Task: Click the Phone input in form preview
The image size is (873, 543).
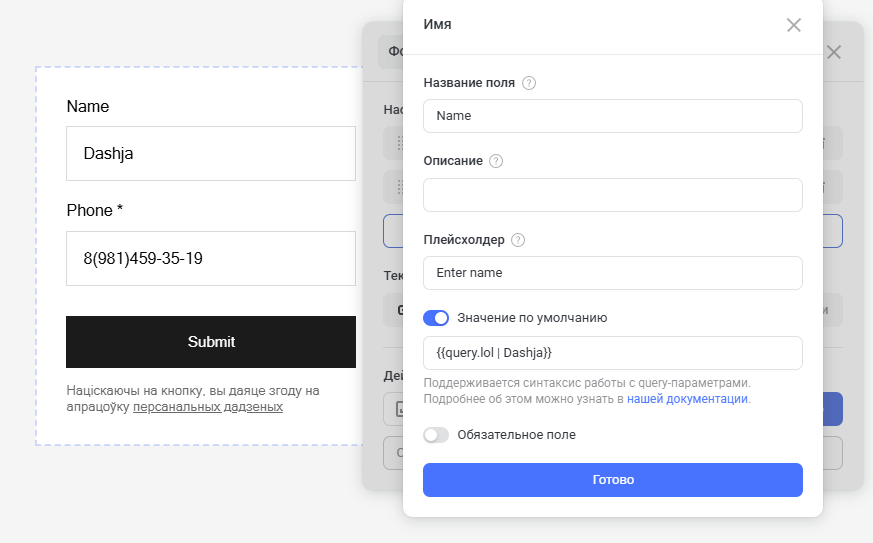Action: 211,258
